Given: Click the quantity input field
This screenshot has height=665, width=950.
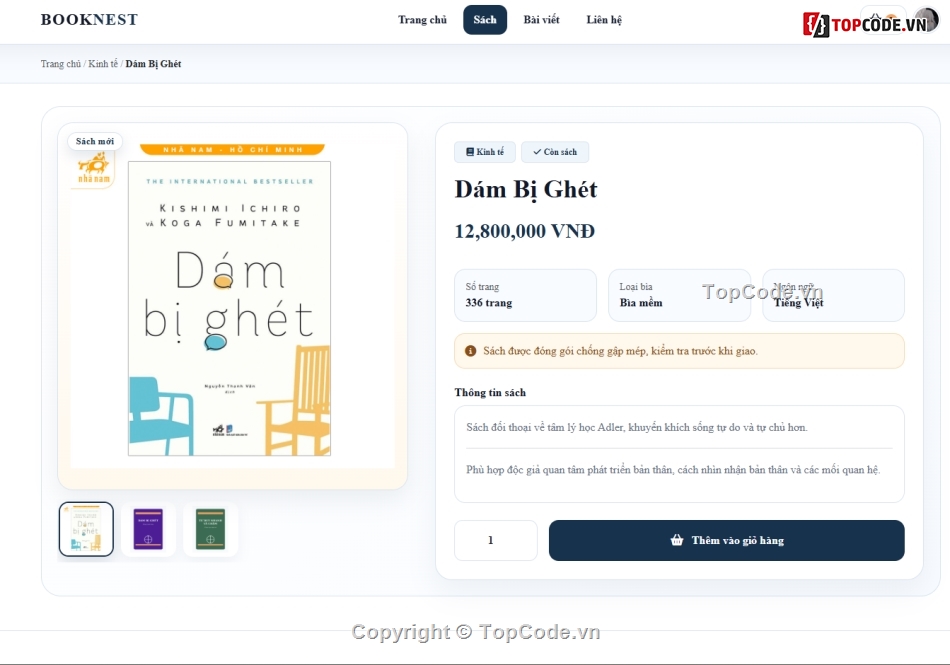Looking at the screenshot, I should coord(496,540).
